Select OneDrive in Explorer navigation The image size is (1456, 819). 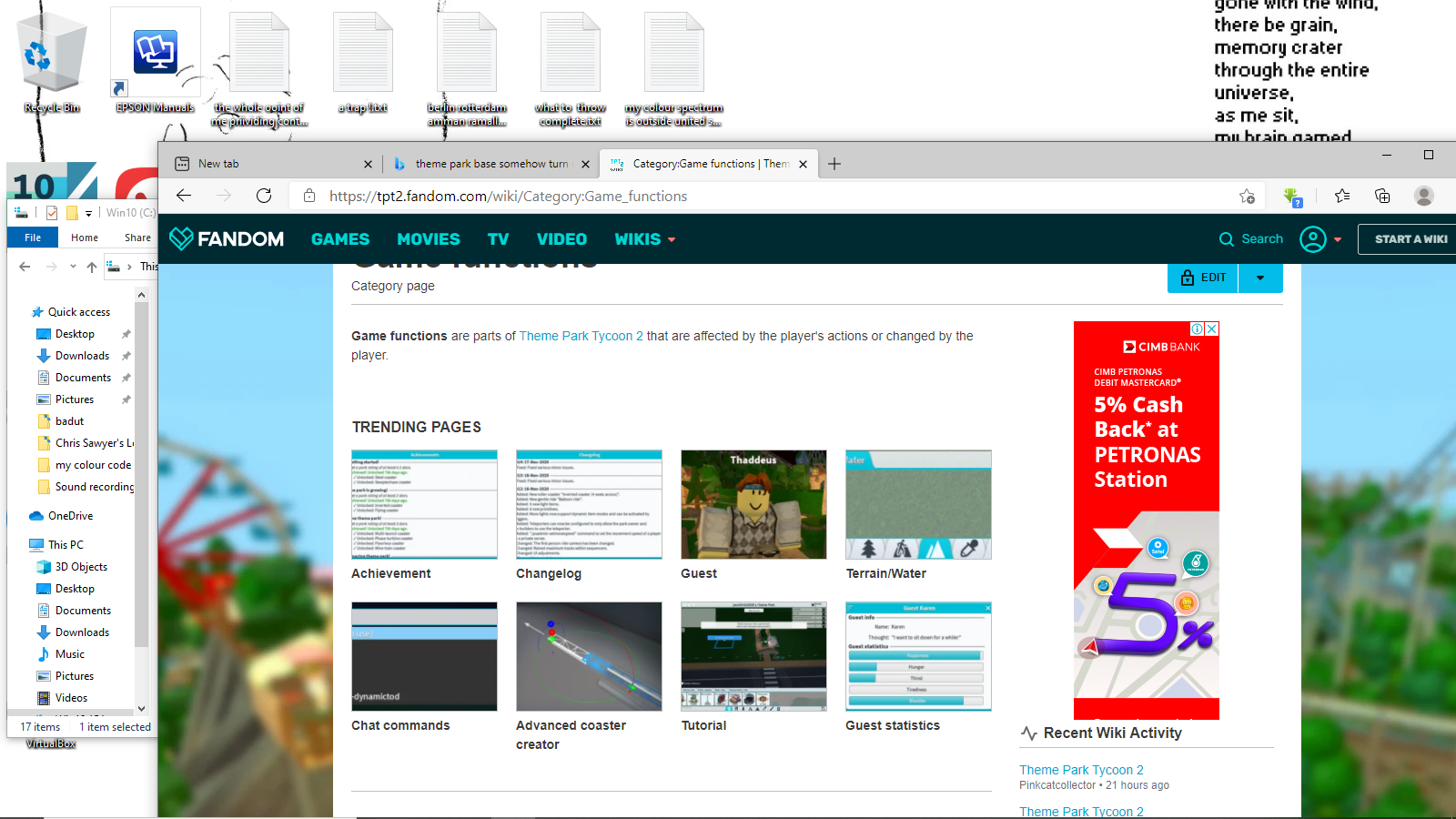pyautogui.click(x=70, y=516)
